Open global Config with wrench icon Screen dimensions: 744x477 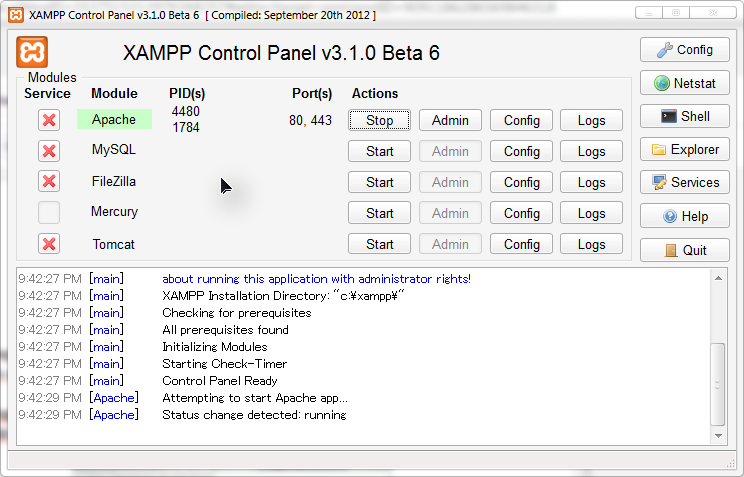[685, 49]
